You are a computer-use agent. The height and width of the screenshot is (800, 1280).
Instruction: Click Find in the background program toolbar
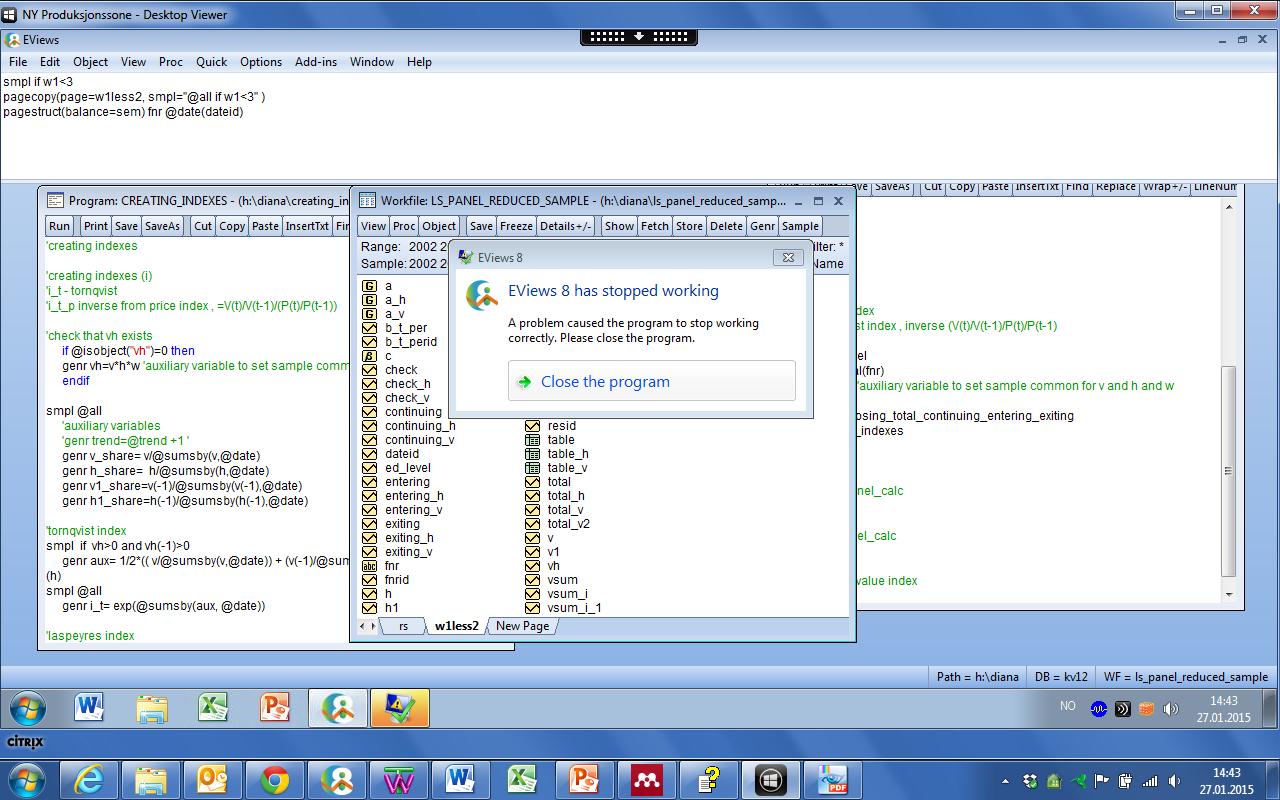click(x=1077, y=186)
